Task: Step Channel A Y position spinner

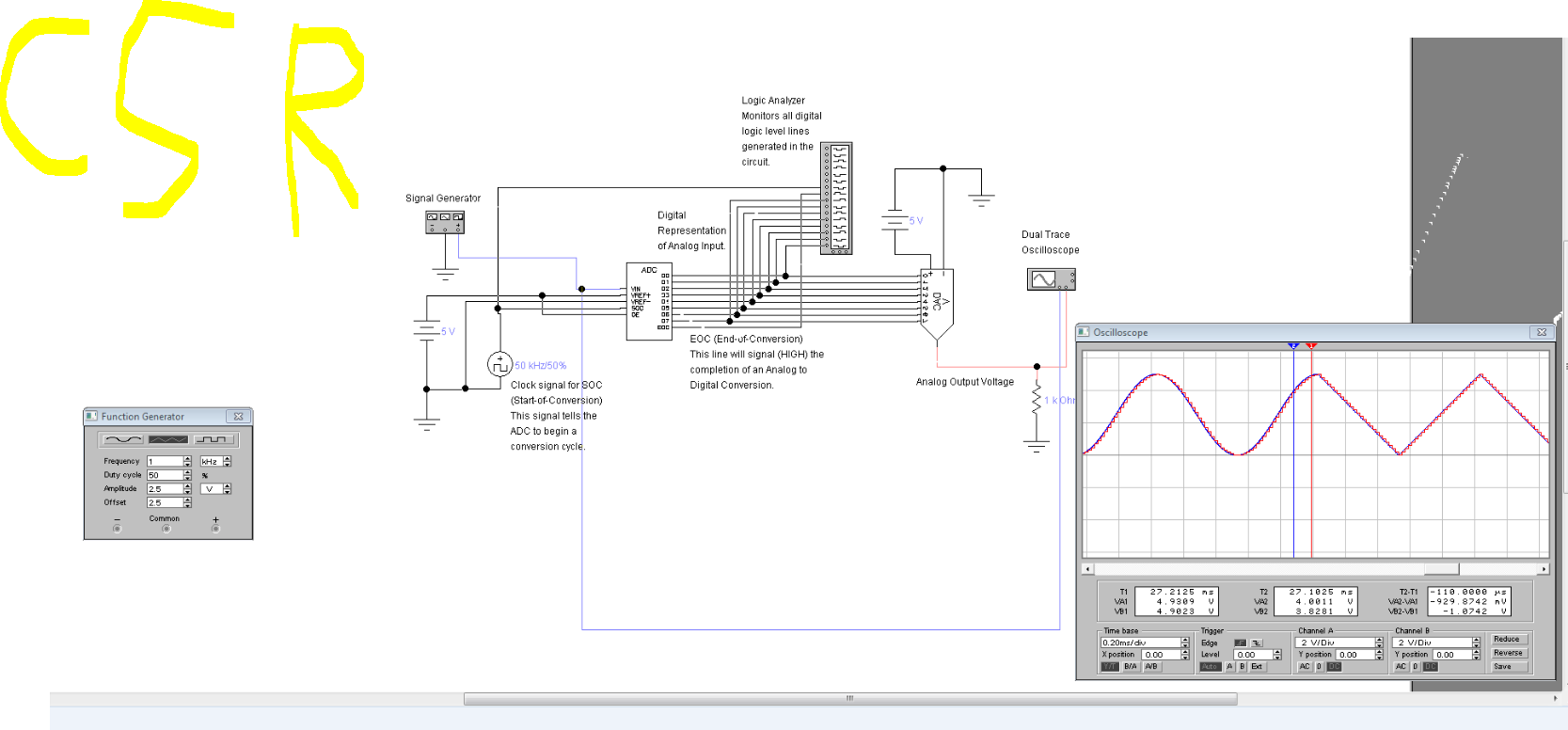Action: click(x=1379, y=655)
